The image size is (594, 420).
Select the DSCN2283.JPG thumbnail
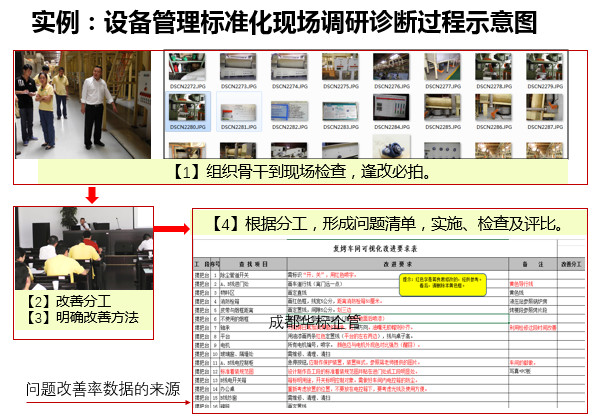(341, 110)
